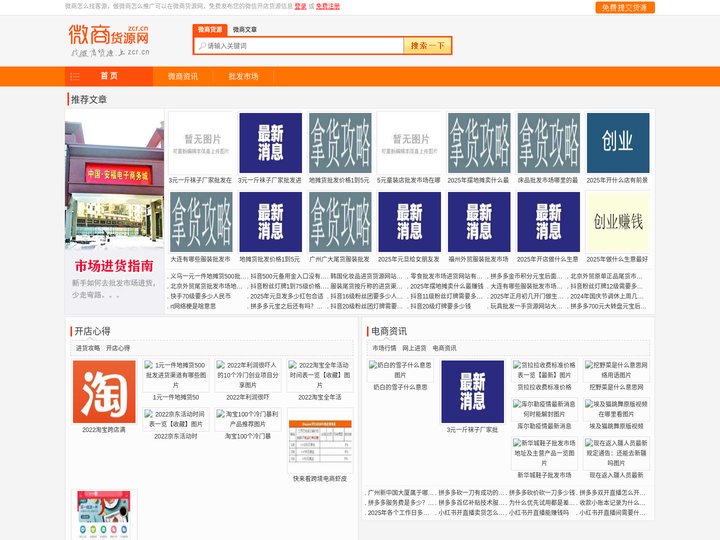This screenshot has height=540, width=720.
Task: Open the article 2025年元旦给女朋友发
Action: (409, 259)
